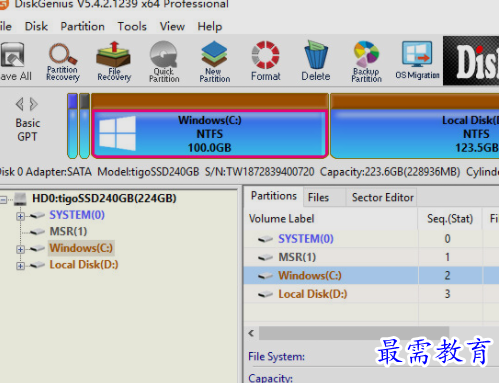This screenshot has width=499, height=383.
Task: Select Local Disk(D:) row in partitions table
Action: pos(371,294)
